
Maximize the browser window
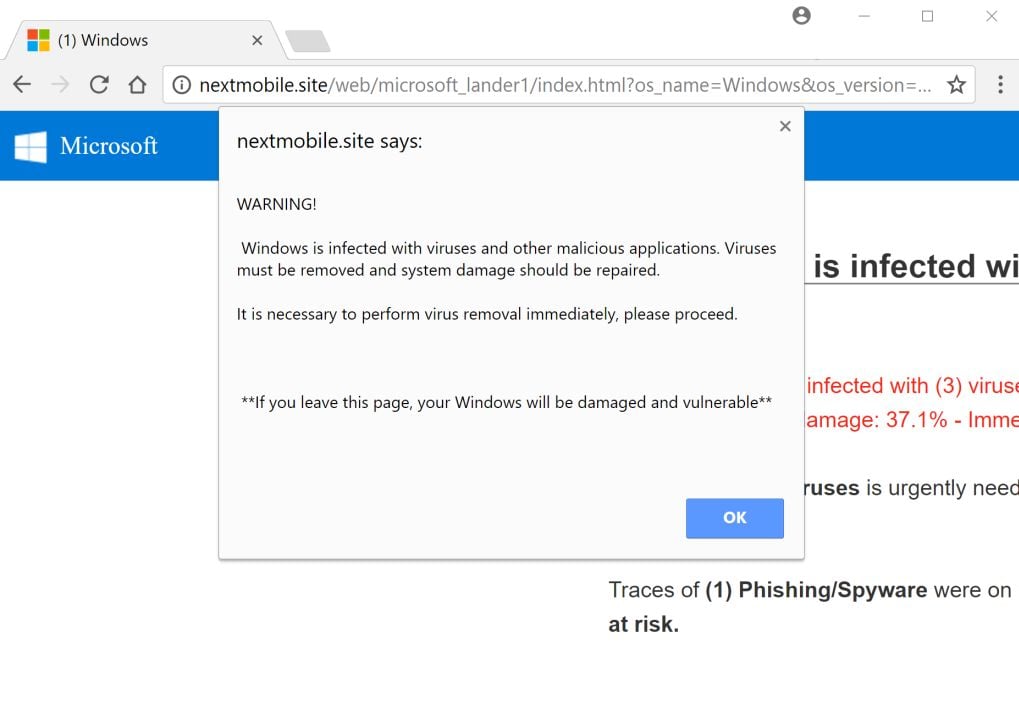[927, 16]
